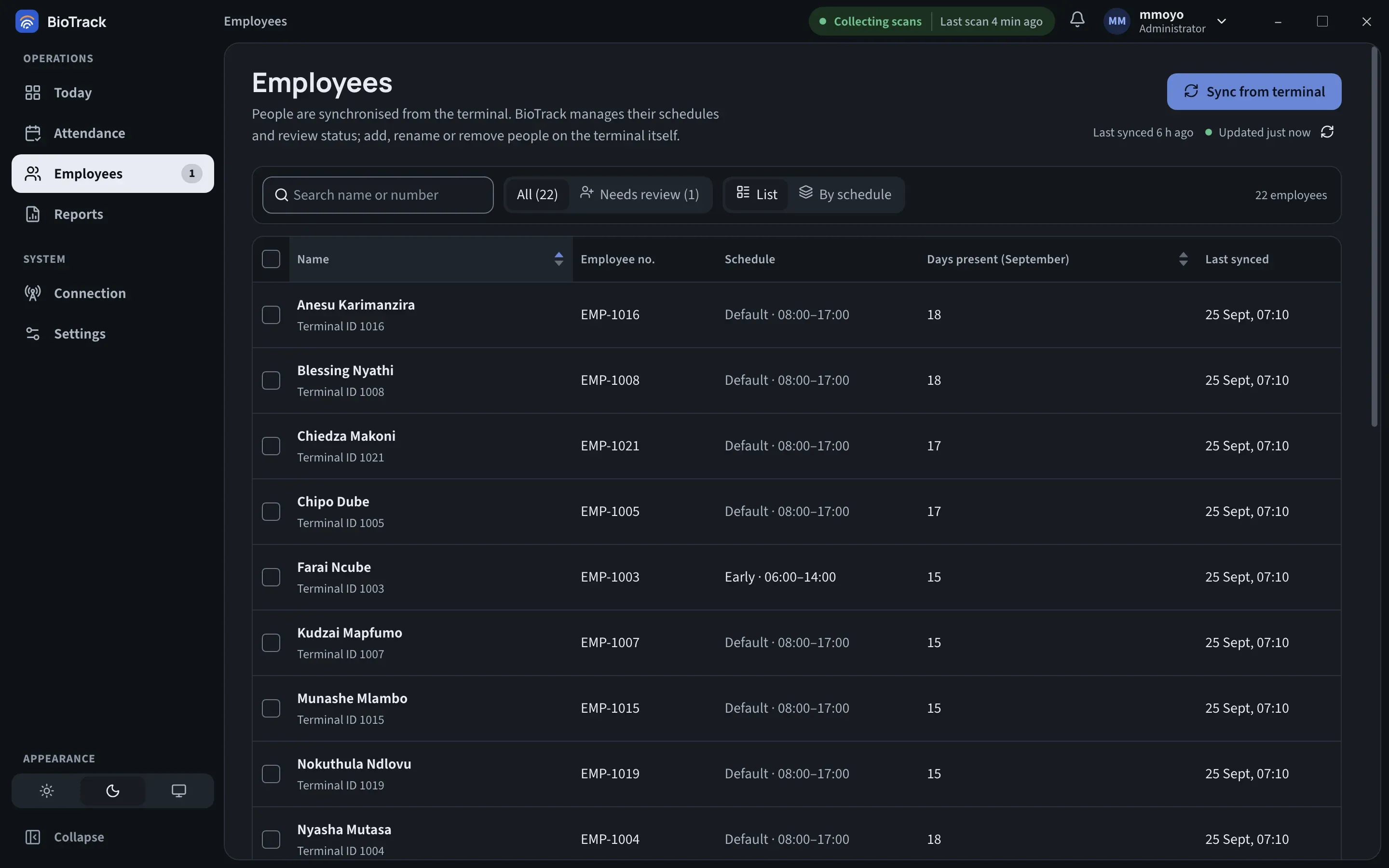Click the MM user avatar
The width and height of the screenshot is (1389, 868).
pyautogui.click(x=1117, y=21)
